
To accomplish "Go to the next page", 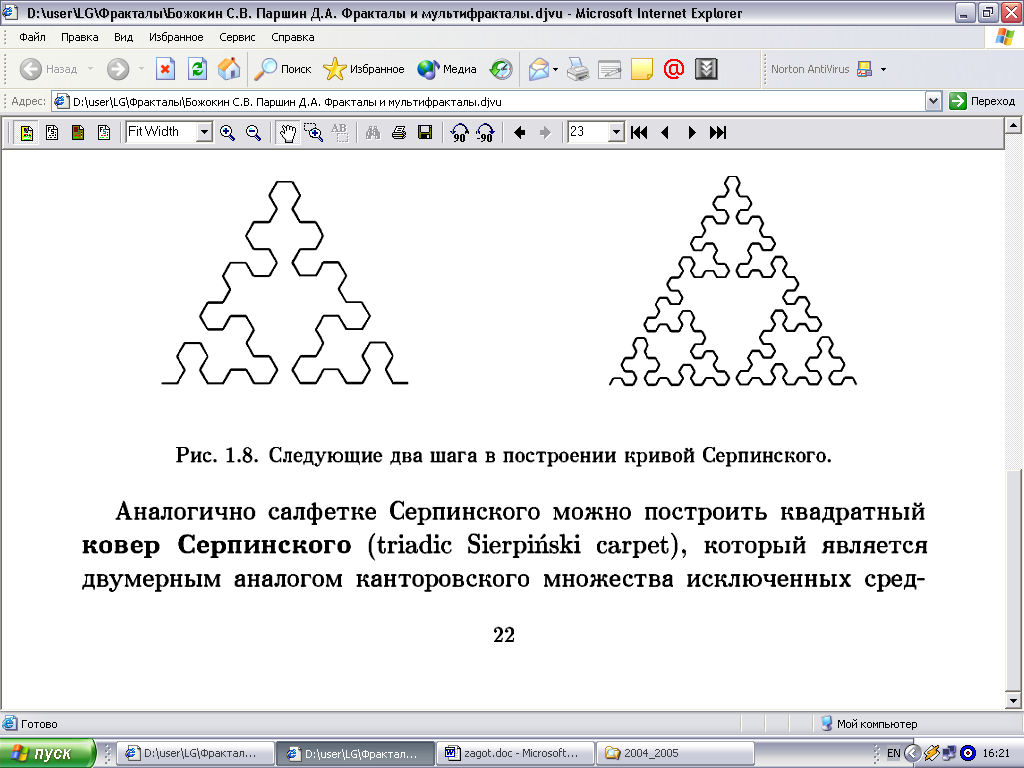I will 692,133.
